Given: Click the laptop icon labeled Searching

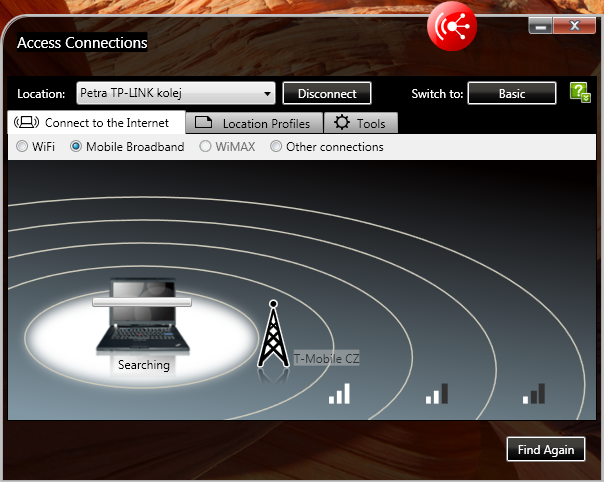Looking at the screenshot, I should click(x=143, y=320).
